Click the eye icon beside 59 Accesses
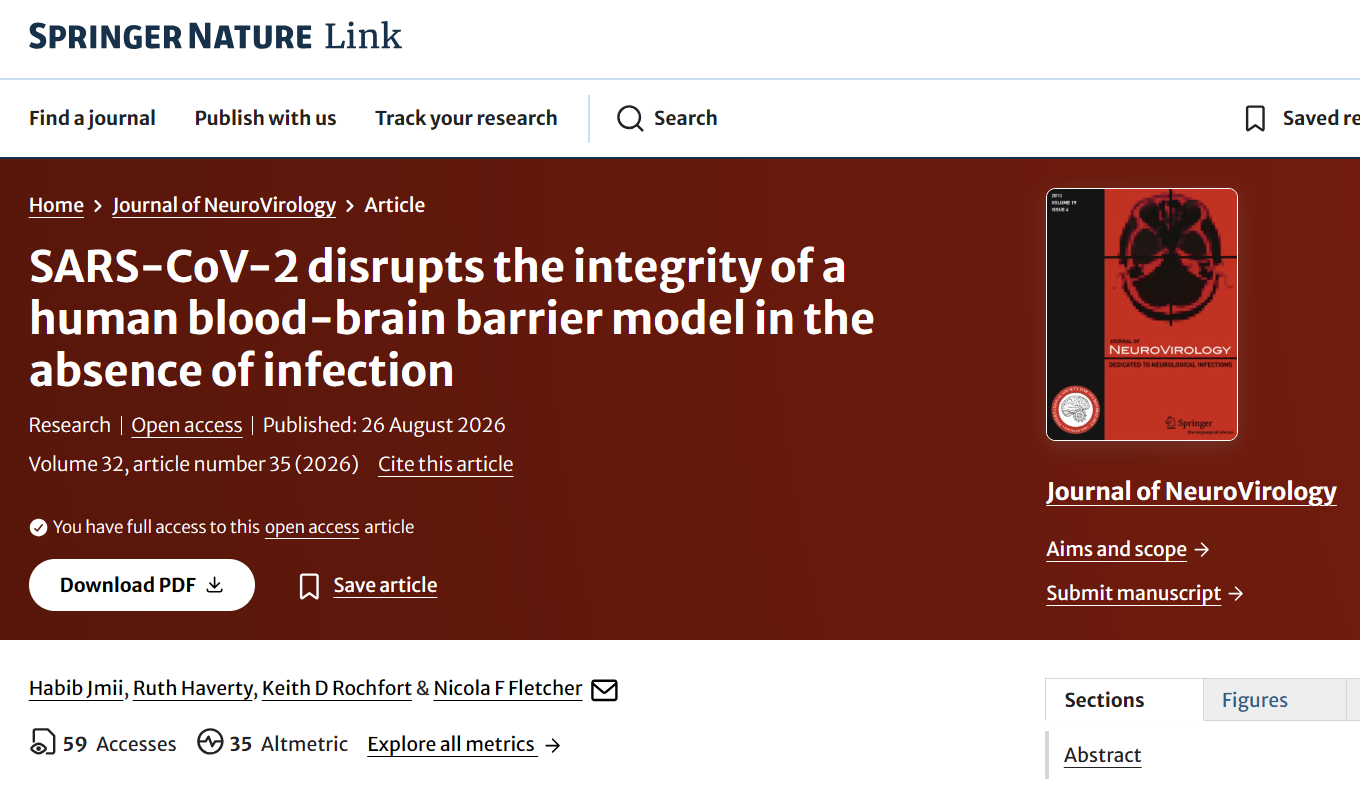 pos(42,743)
